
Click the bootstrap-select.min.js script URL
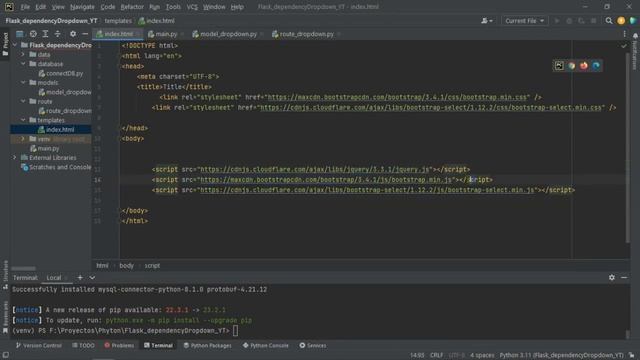(x=367, y=190)
